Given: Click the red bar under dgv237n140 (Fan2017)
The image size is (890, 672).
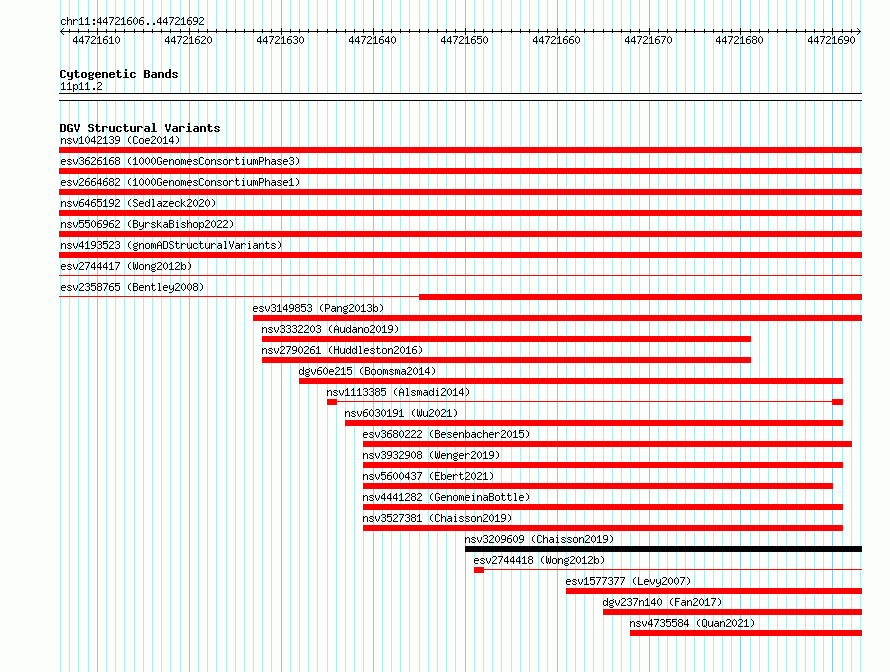Looking at the screenshot, I should [x=733, y=612].
